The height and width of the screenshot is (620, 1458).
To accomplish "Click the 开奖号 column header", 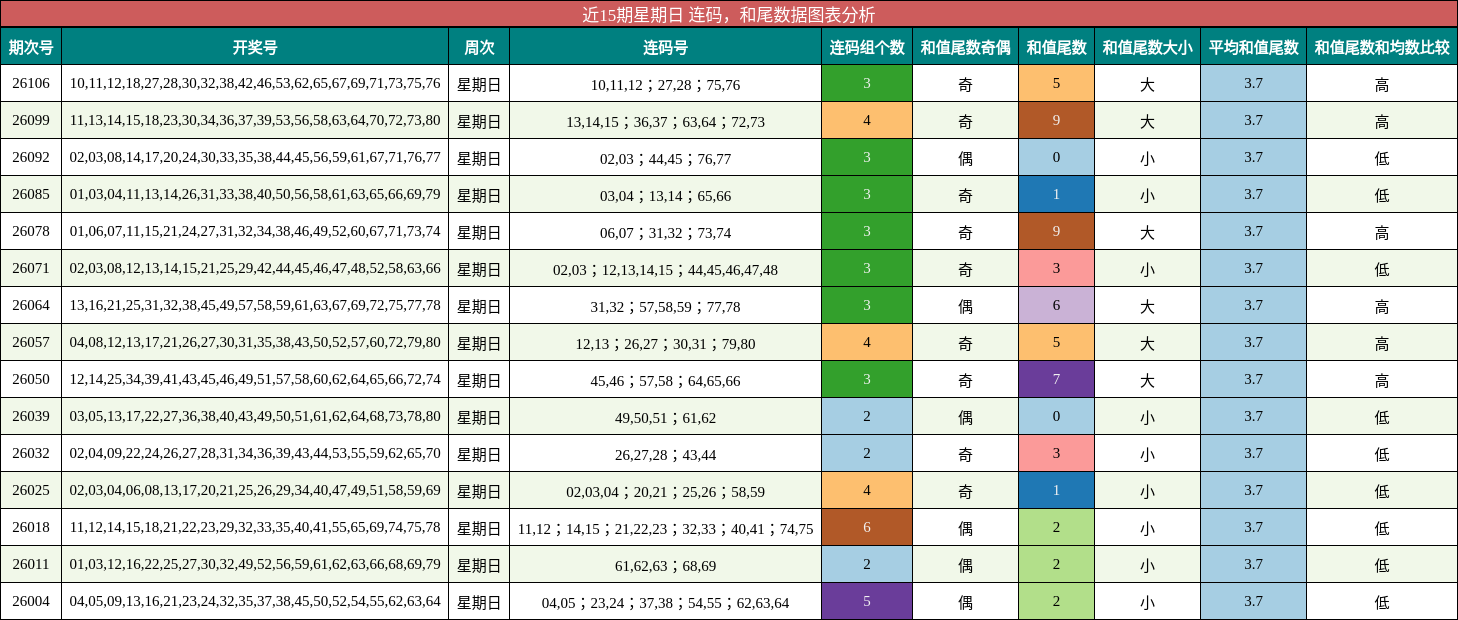I will pos(255,47).
